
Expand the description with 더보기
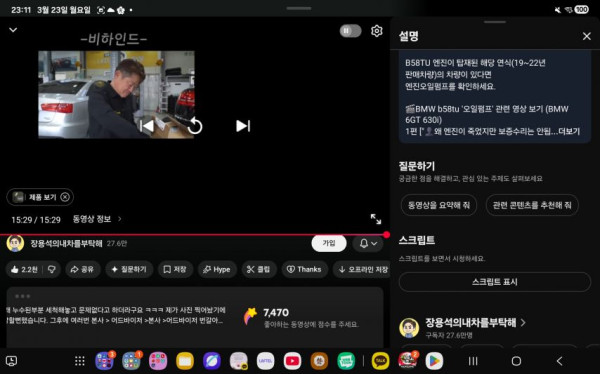[x=569, y=131]
